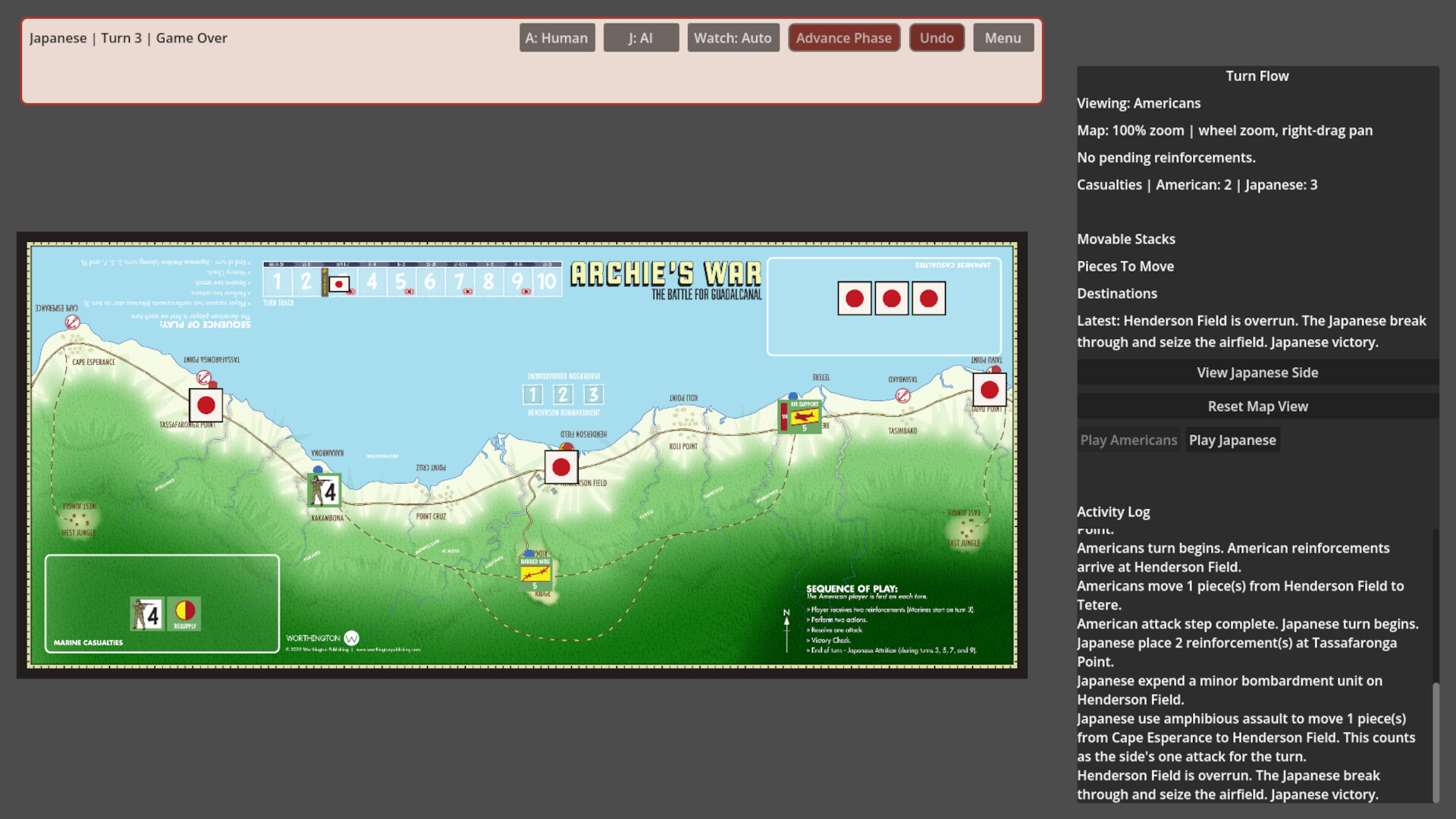Click the leftmost Japanese casualty piece

855,299
